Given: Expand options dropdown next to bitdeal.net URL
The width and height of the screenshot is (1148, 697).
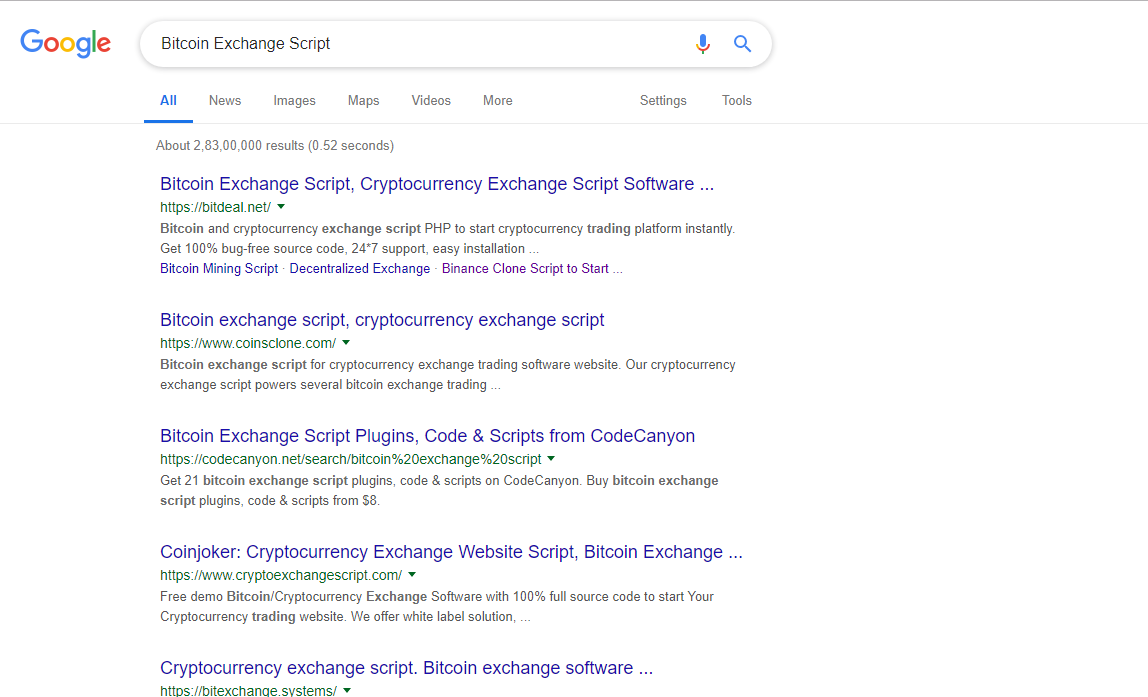Looking at the screenshot, I should coord(281,206).
